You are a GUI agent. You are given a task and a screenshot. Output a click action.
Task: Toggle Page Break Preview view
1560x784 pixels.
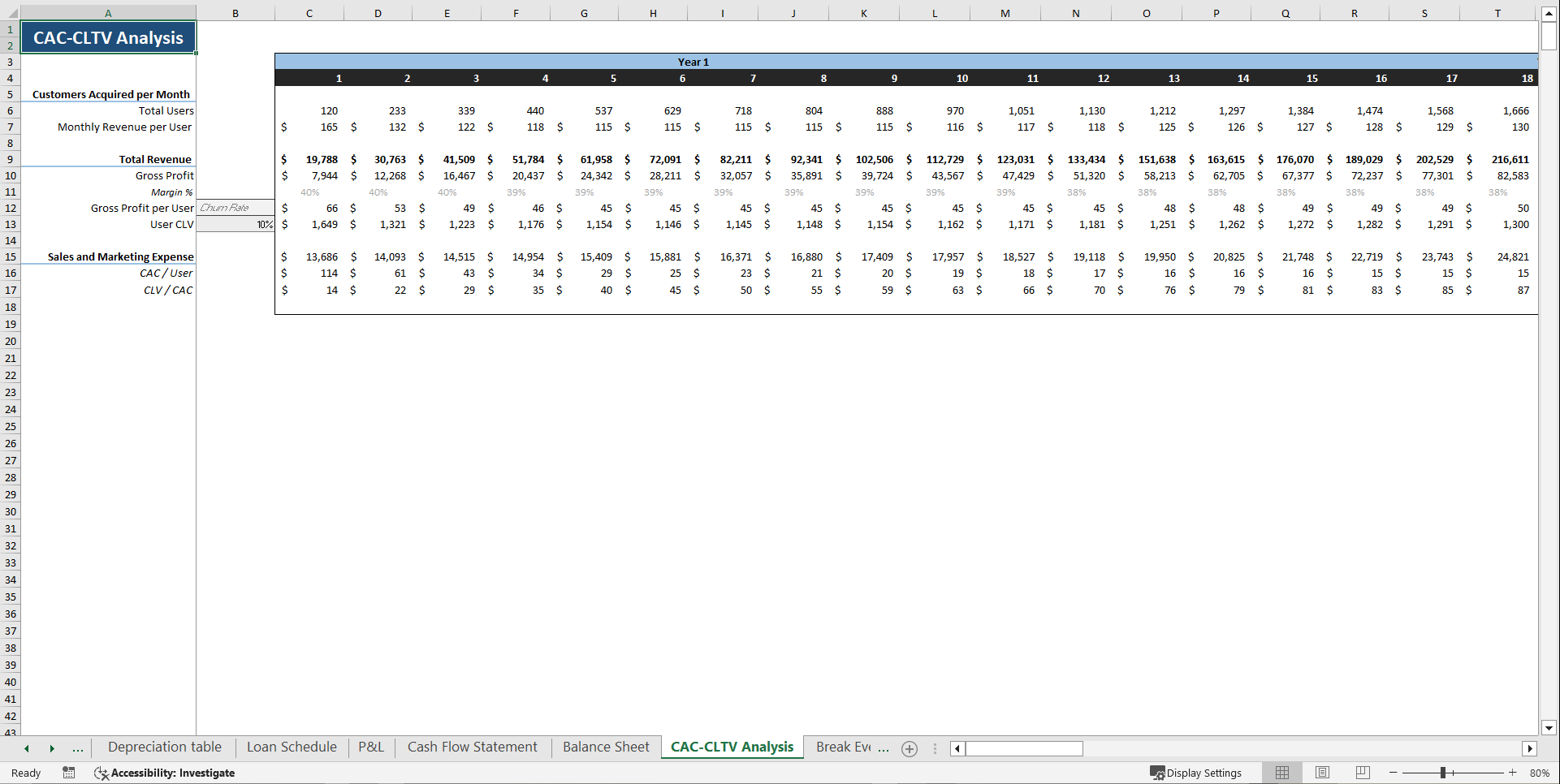point(1362,772)
